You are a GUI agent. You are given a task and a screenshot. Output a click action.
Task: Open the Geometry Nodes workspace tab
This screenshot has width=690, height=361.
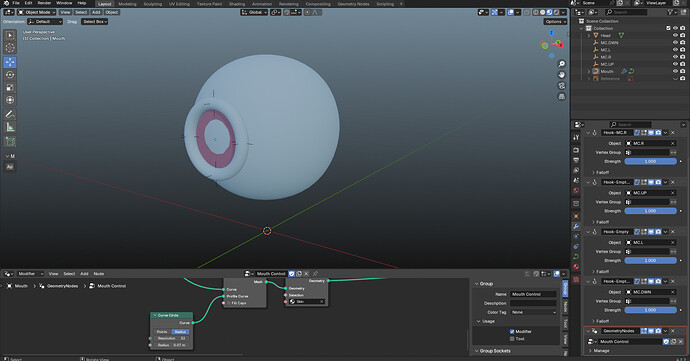pyautogui.click(x=353, y=4)
